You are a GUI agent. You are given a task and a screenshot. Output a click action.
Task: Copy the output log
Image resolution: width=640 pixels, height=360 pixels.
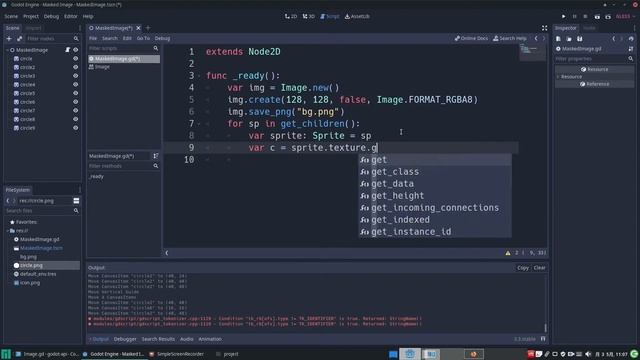pyautogui.click(x=523, y=268)
